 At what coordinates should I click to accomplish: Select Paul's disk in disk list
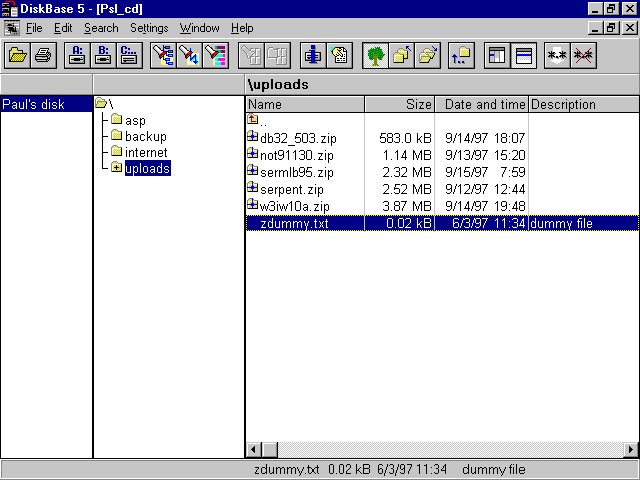click(32, 104)
